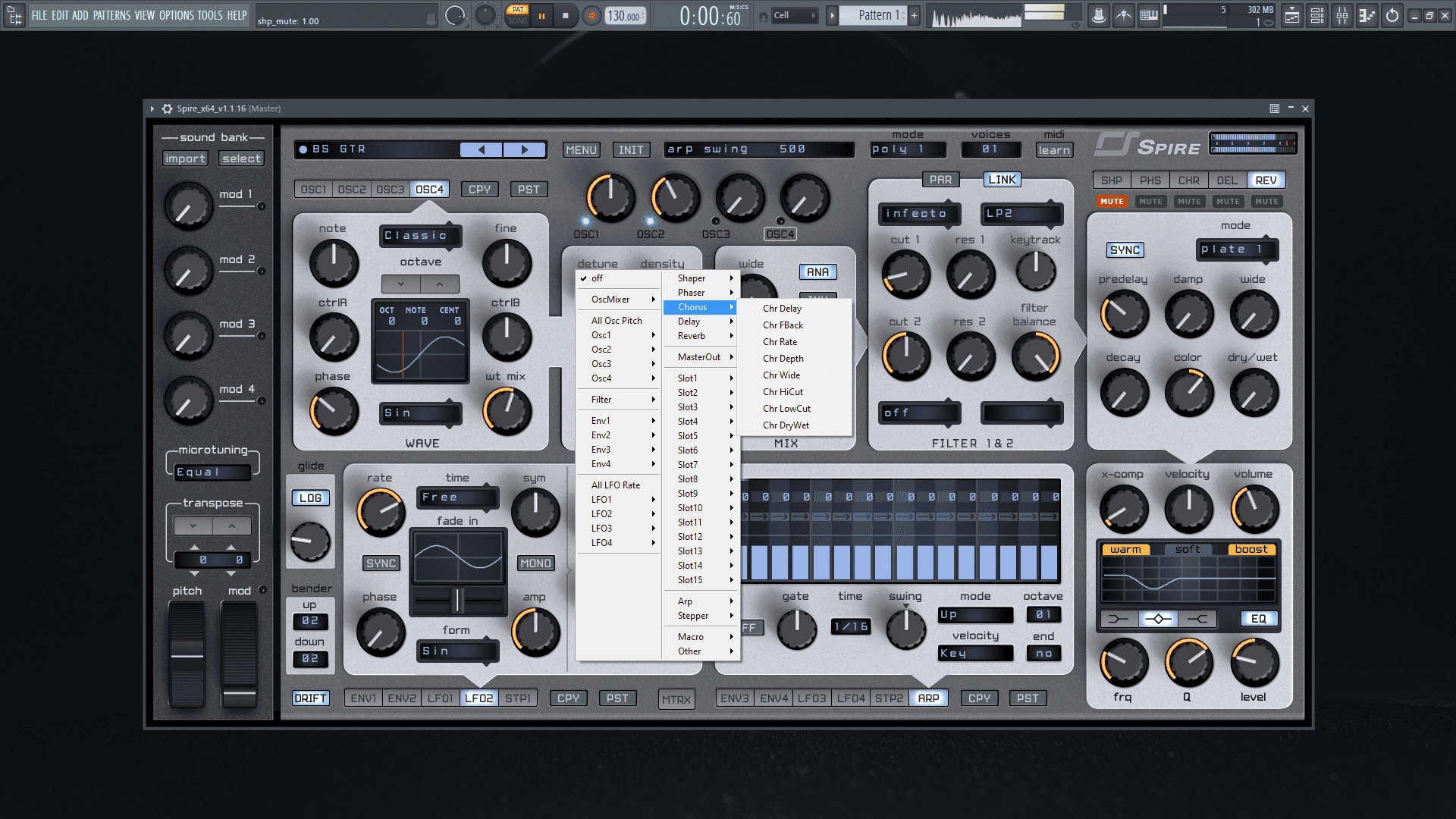Open the mixer window icon
The width and height of the screenshot is (1456, 819).
click(1342, 15)
